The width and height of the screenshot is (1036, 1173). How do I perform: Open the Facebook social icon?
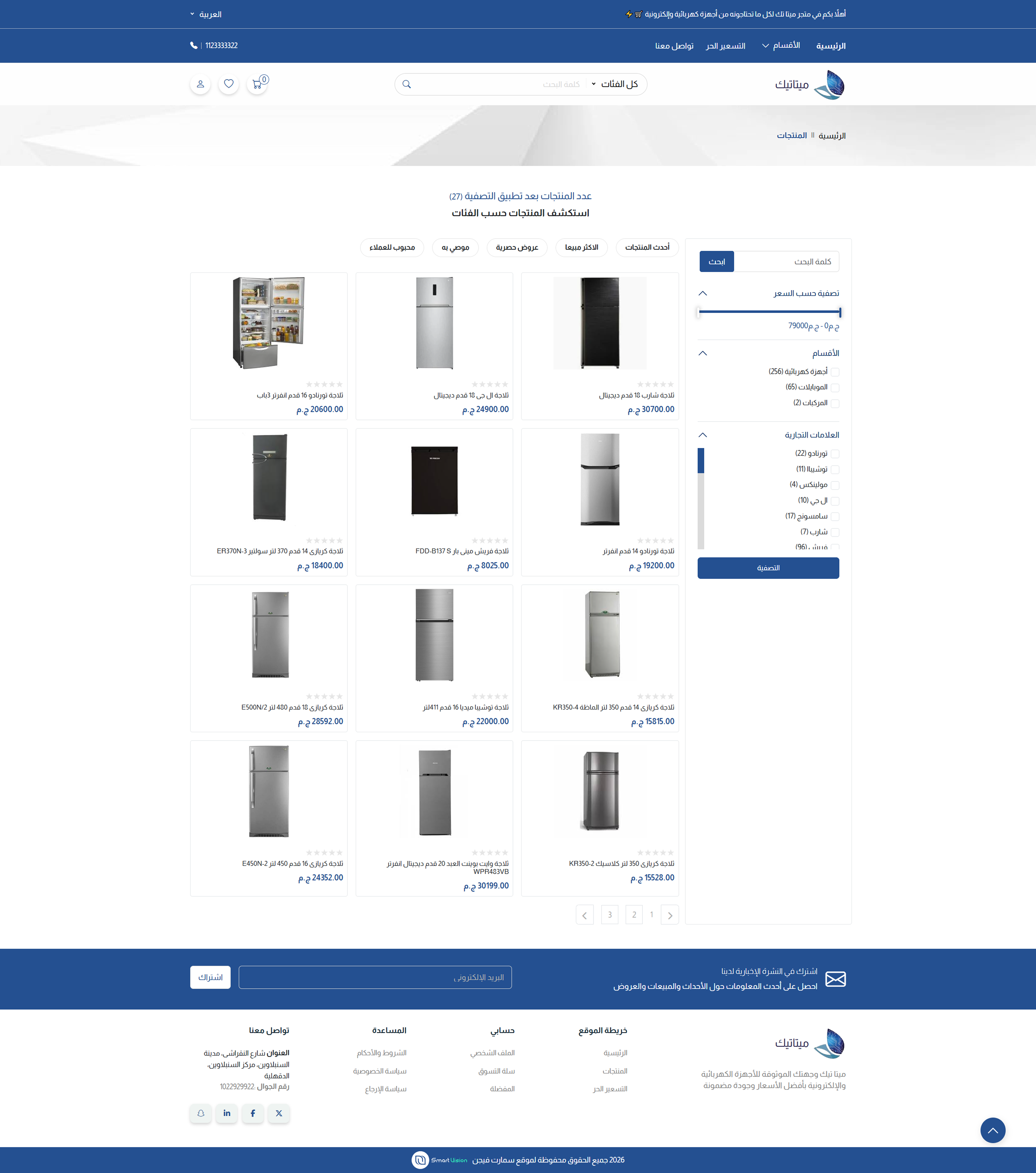tap(253, 1113)
